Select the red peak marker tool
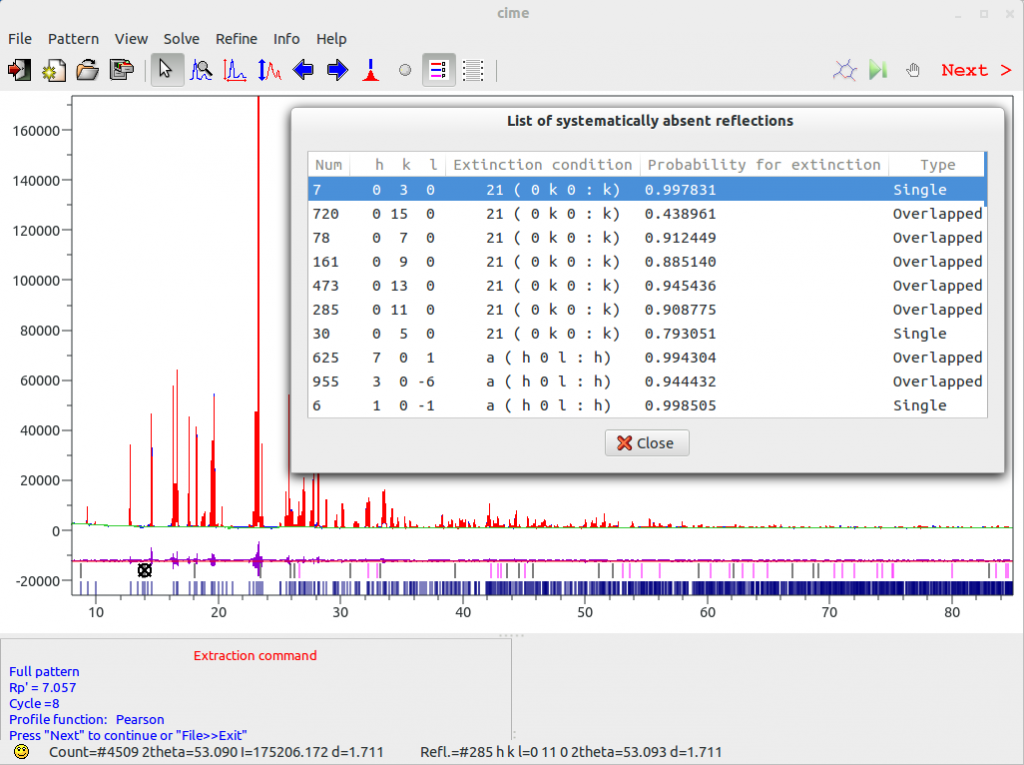The height and width of the screenshot is (765, 1024). point(371,70)
